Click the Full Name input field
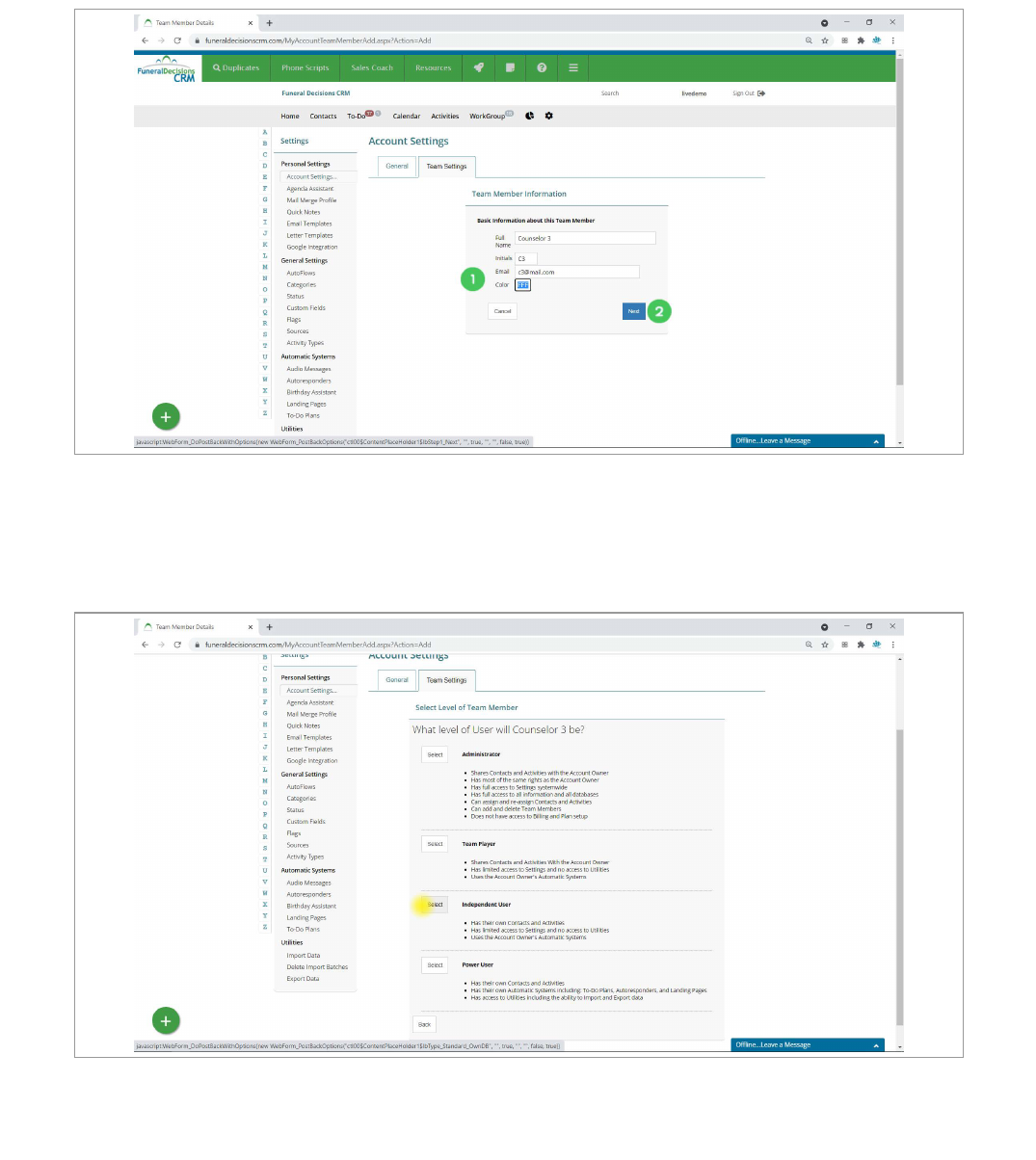1036x1160 pixels. pos(584,238)
